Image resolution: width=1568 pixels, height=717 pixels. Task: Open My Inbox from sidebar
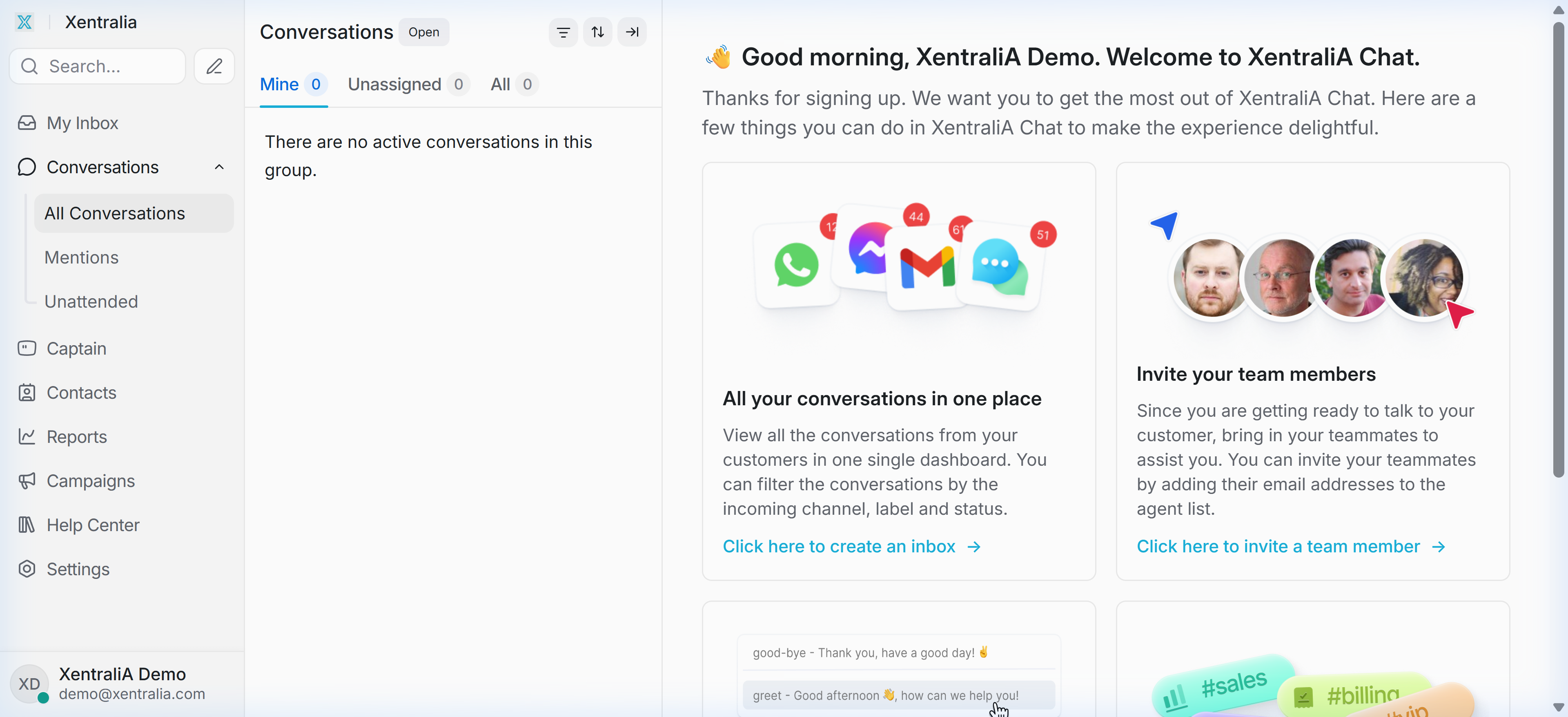pyautogui.click(x=82, y=123)
